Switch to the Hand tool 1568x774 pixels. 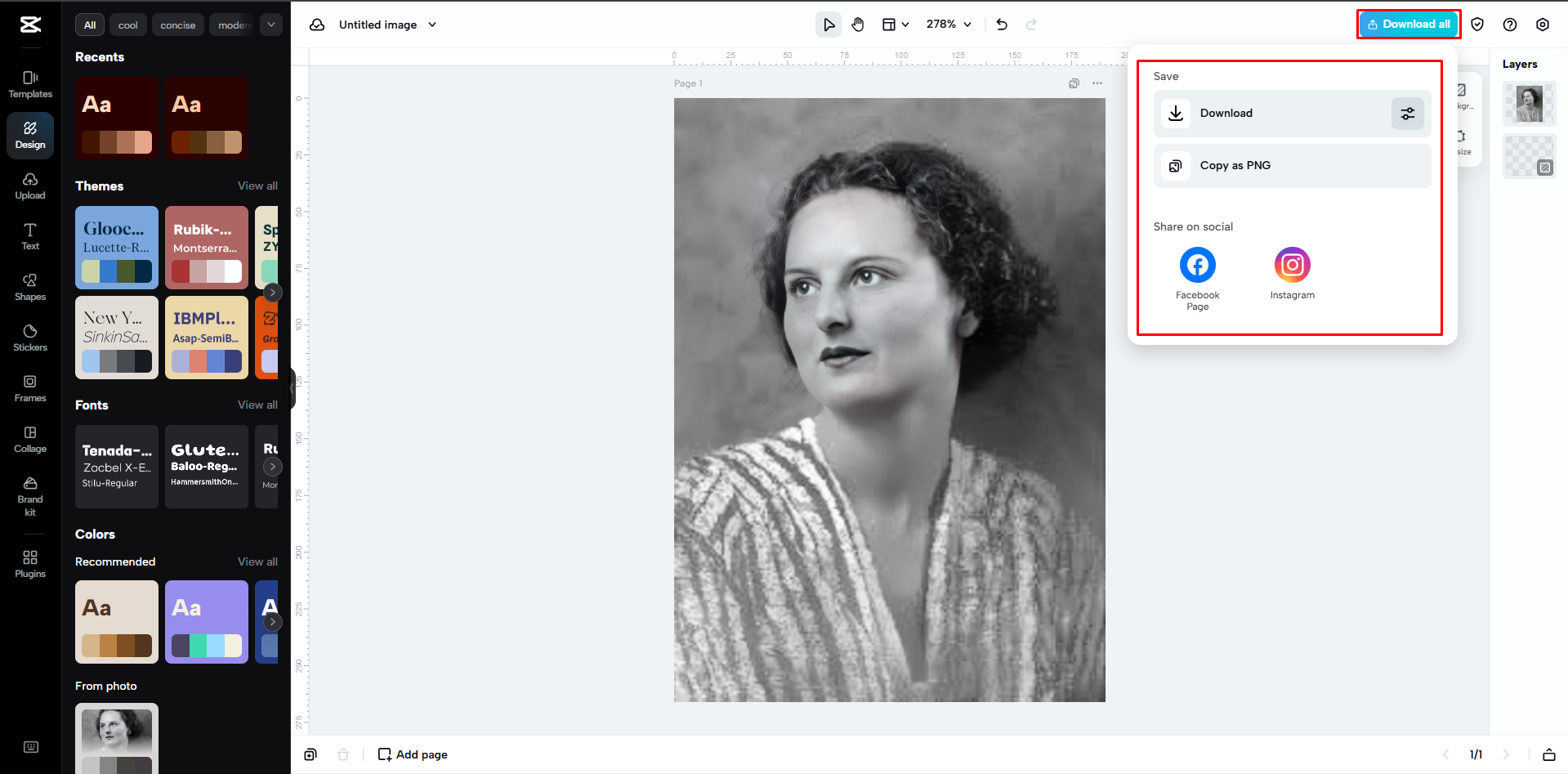tap(857, 24)
